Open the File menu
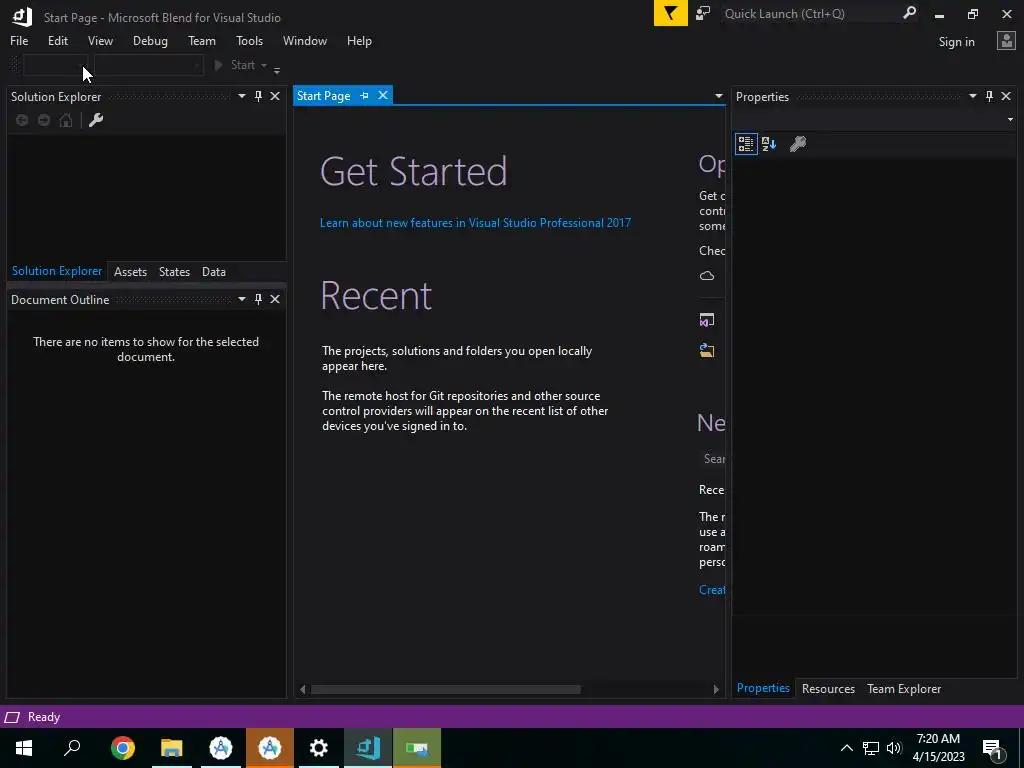This screenshot has width=1024, height=768. coord(19,41)
